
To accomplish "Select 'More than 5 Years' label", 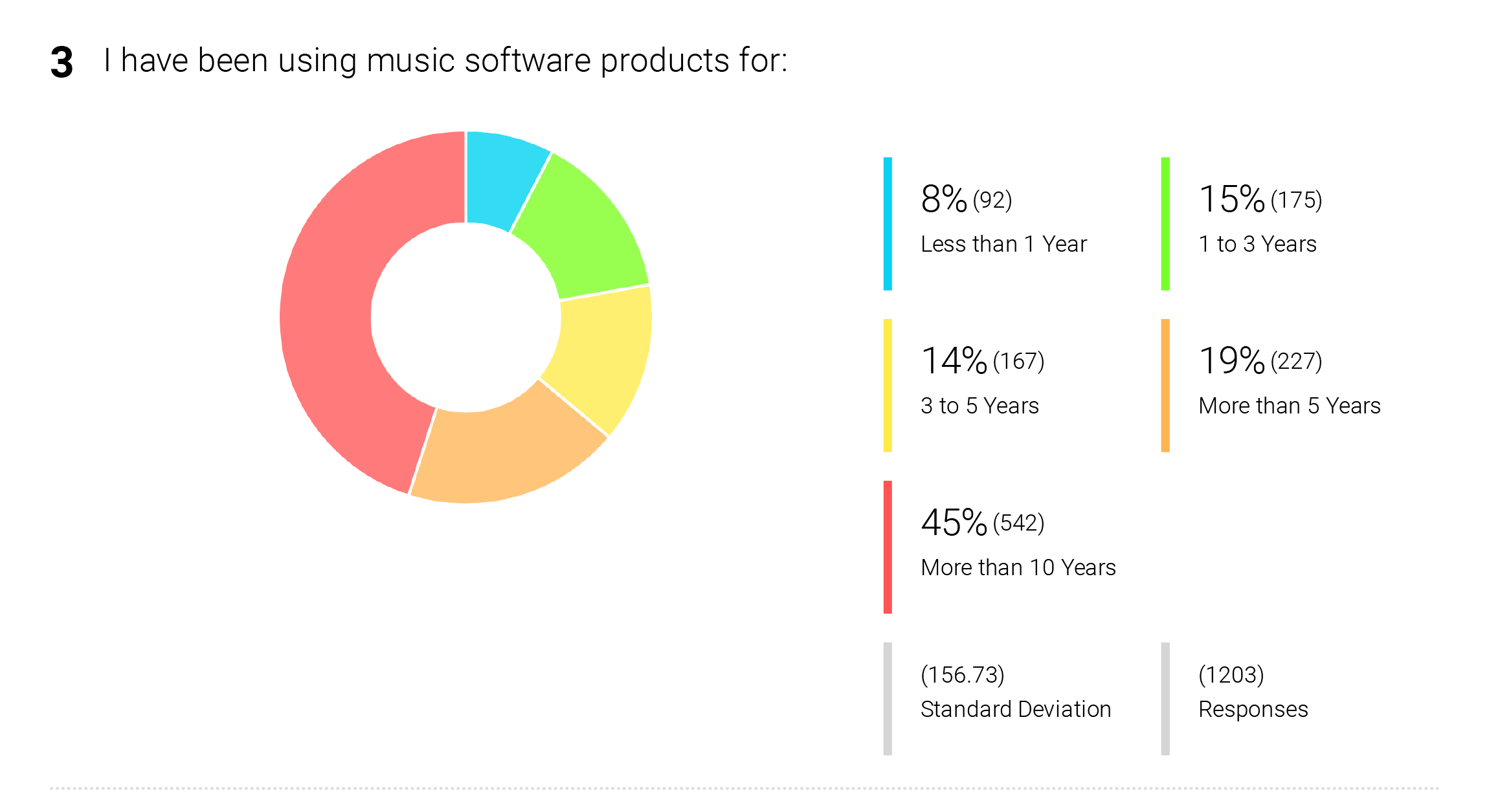I will (x=1290, y=406).
